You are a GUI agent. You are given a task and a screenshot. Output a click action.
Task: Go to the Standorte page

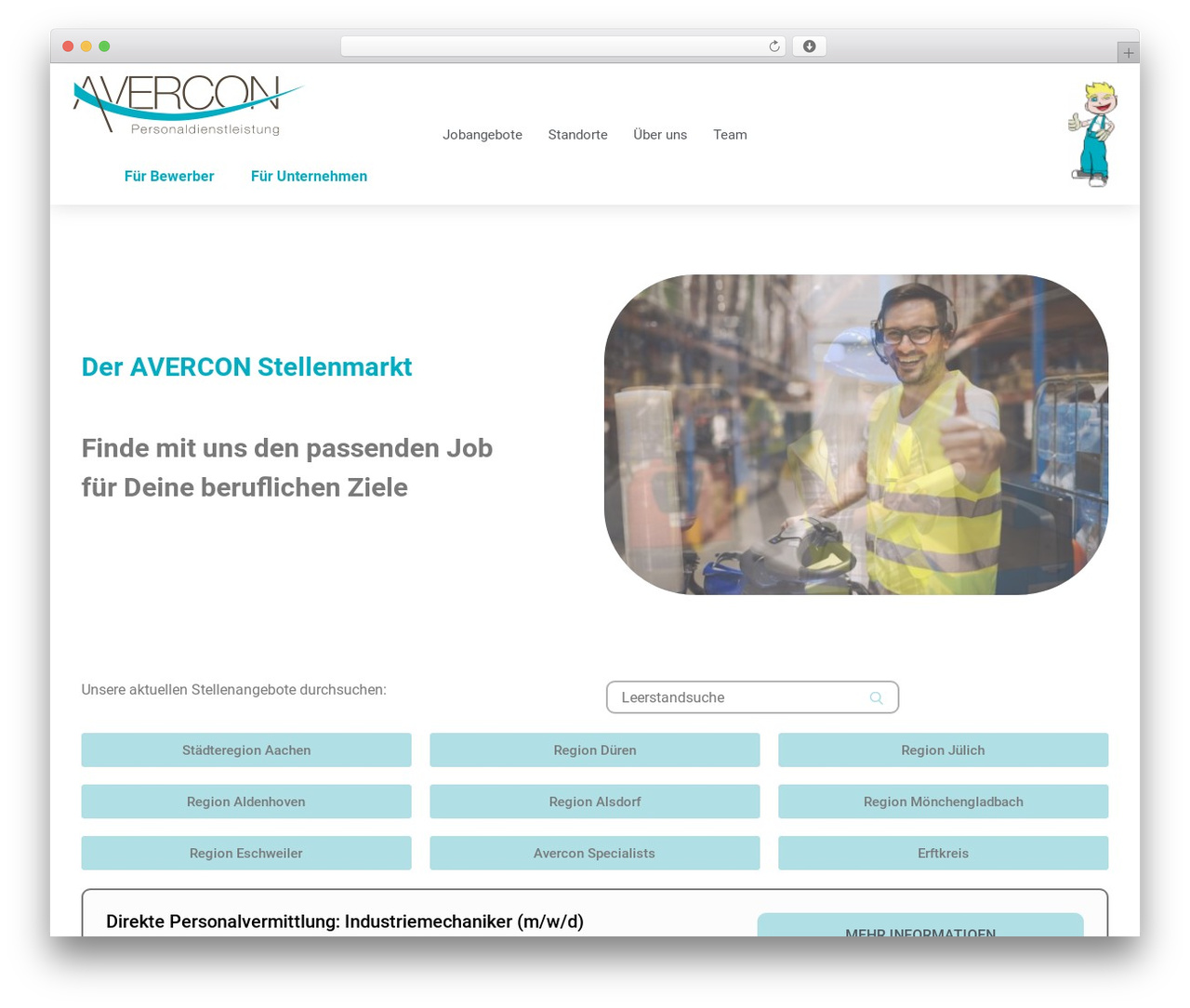[x=578, y=135]
